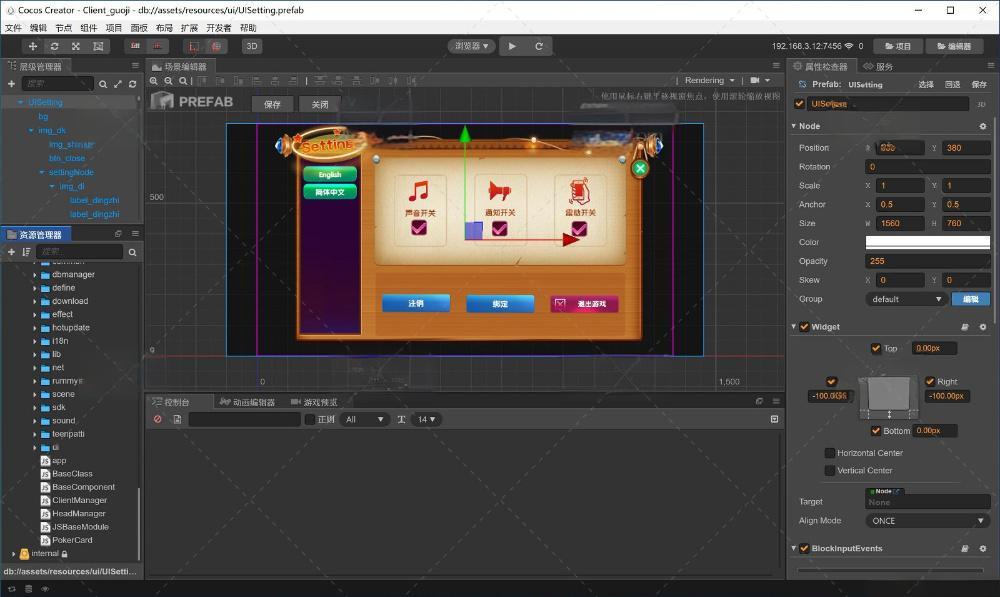Switch to the 动画编辑器 tab

[252, 402]
